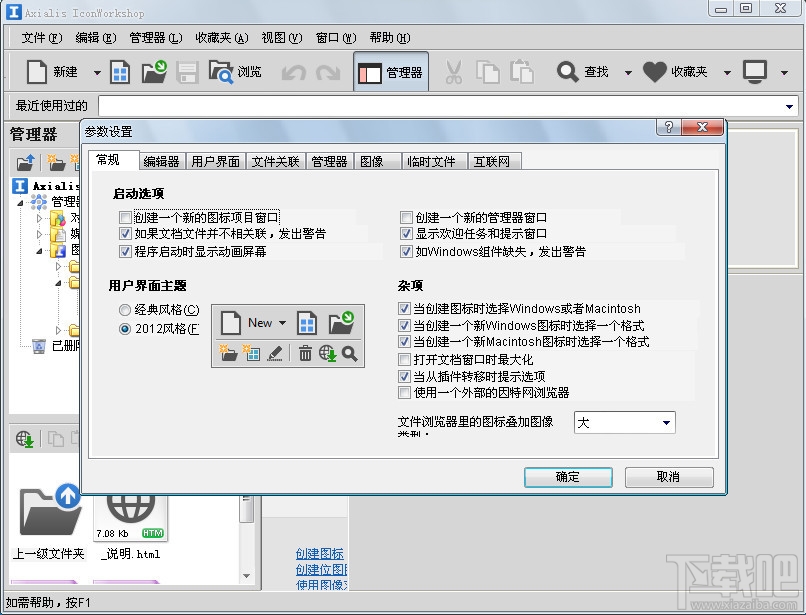
Task: Select the trash delete icon in theme preview
Action: click(305, 352)
